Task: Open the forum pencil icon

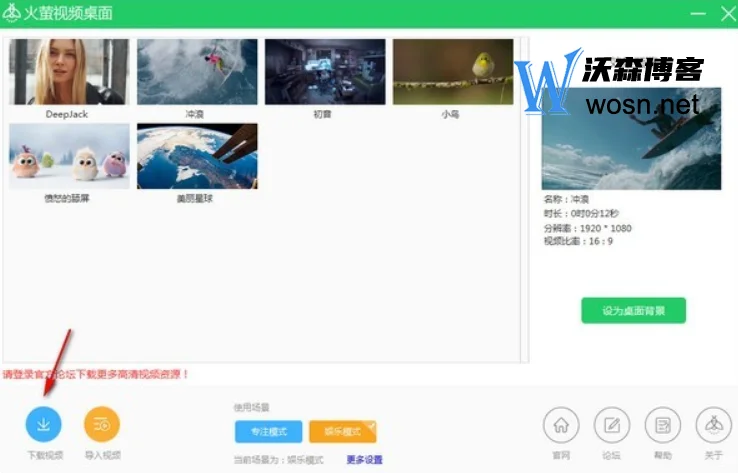Action: pyautogui.click(x=612, y=425)
